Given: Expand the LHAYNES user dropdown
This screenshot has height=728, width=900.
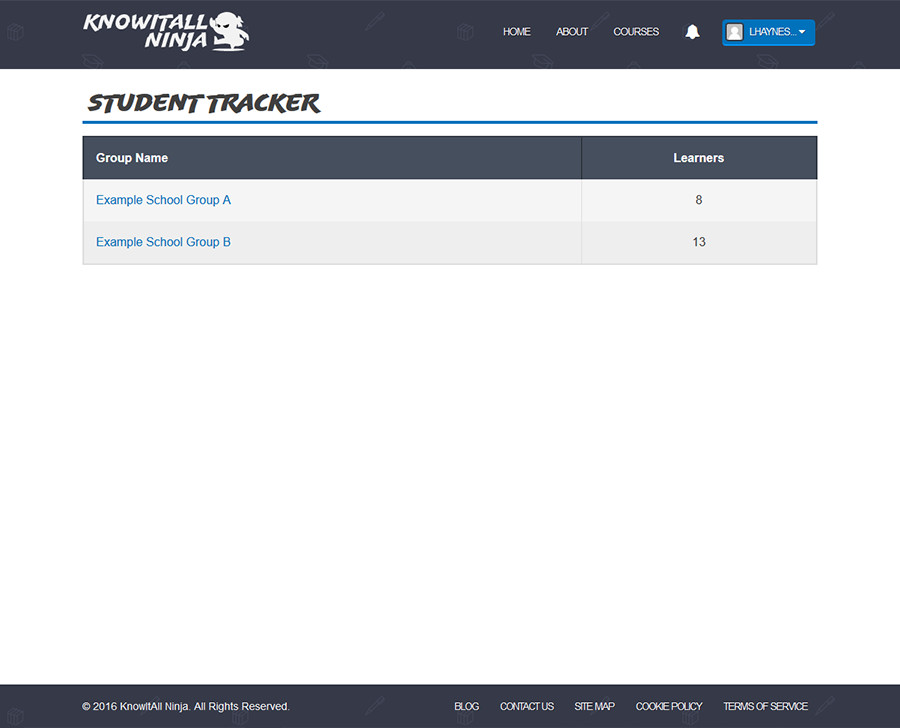Looking at the screenshot, I should tap(768, 32).
